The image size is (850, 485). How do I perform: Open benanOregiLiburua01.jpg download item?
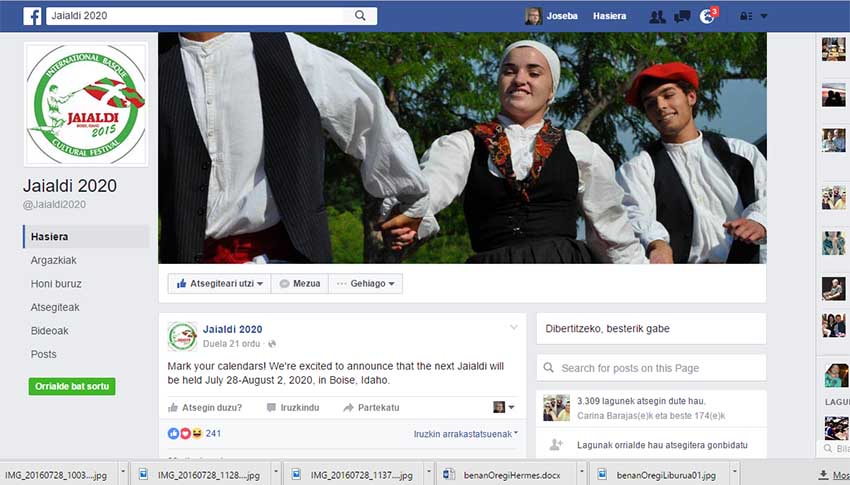(x=659, y=475)
